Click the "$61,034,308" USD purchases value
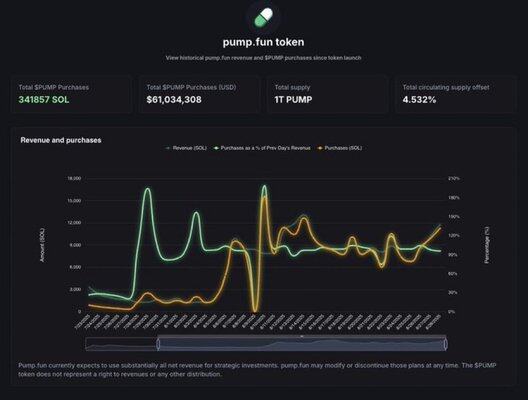 174,100
